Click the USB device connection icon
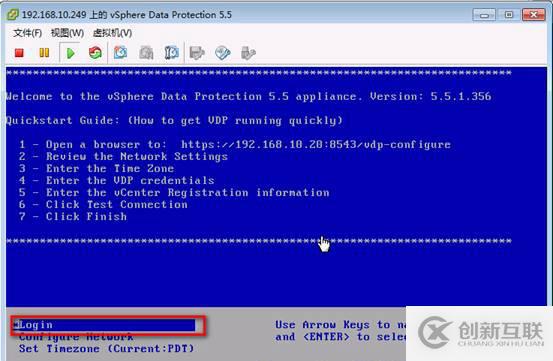 [248, 53]
